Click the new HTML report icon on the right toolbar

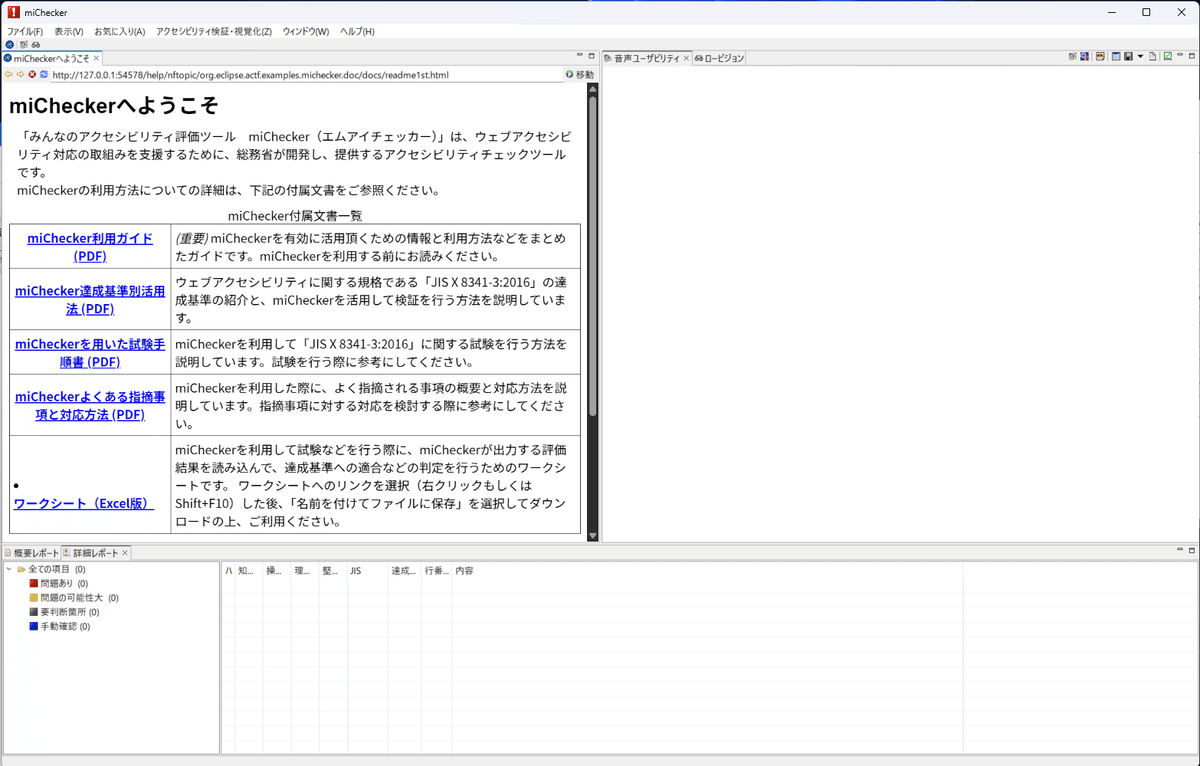pos(1152,55)
